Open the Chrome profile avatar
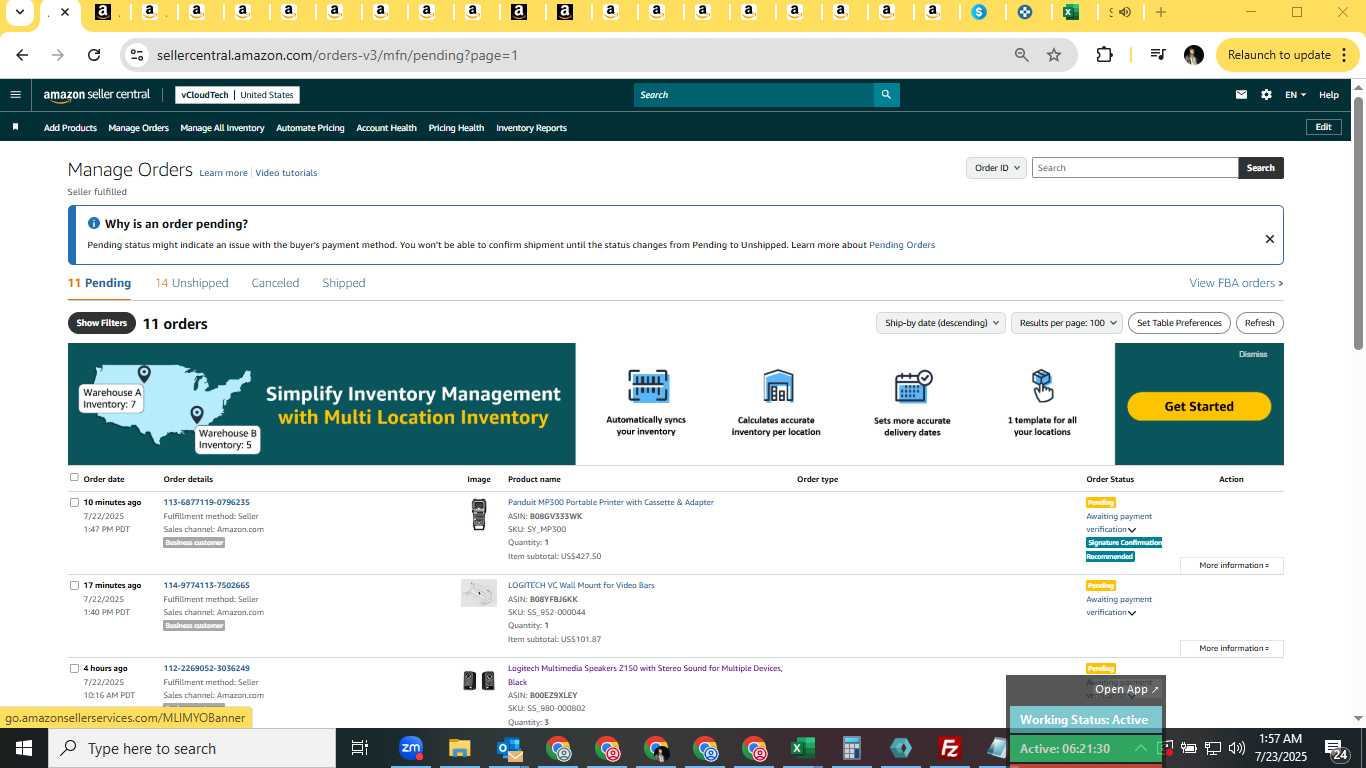 click(x=1193, y=55)
